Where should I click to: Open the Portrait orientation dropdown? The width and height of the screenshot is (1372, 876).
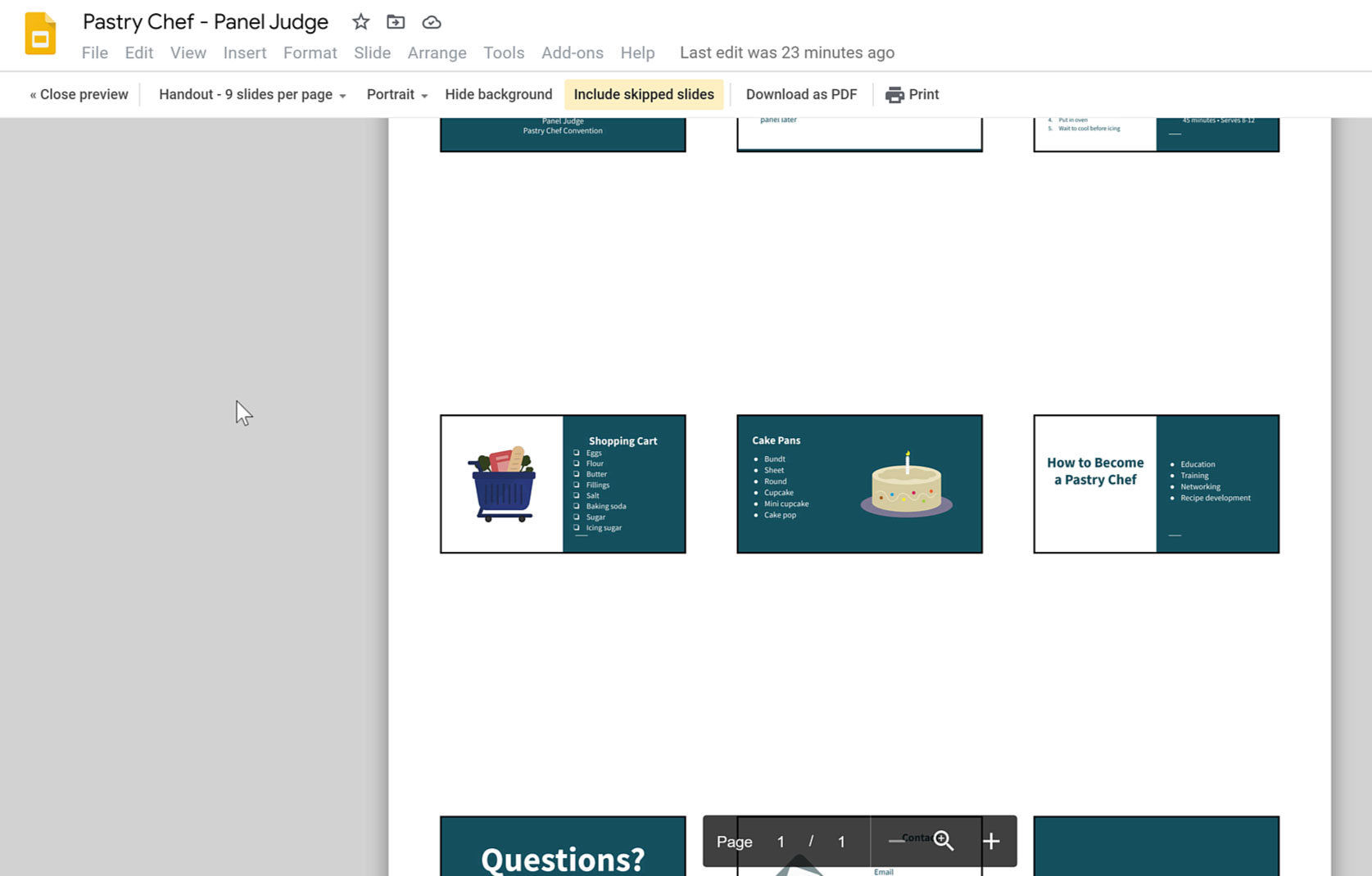397,94
